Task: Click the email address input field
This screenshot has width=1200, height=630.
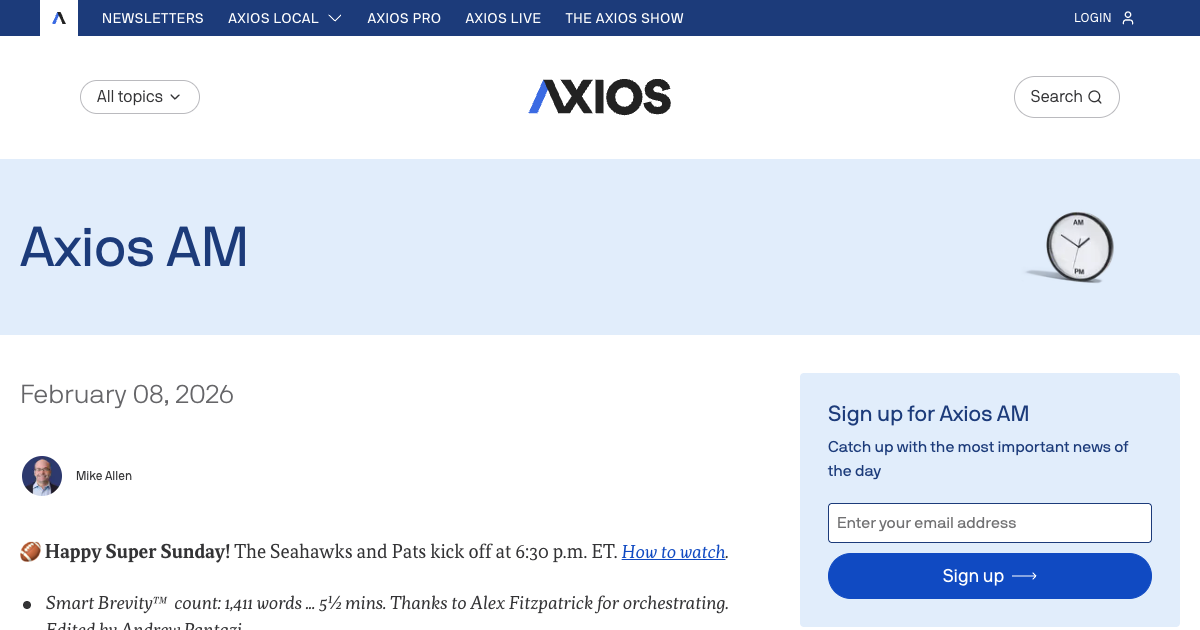Action: (989, 523)
